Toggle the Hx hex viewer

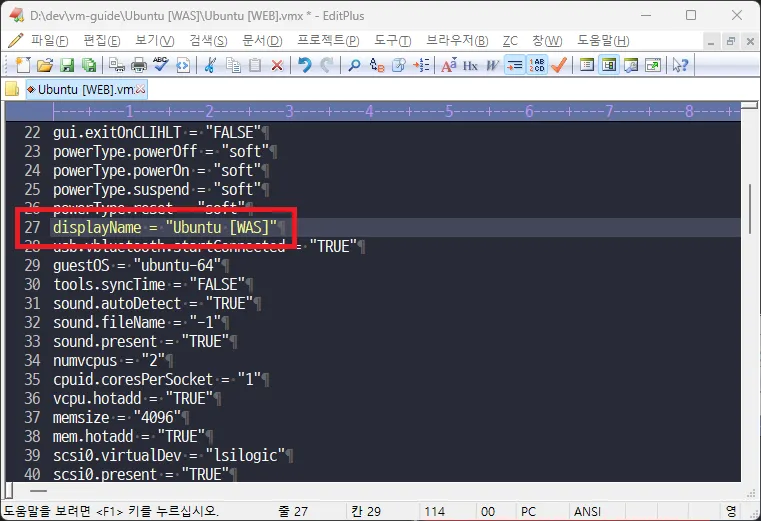(470, 65)
